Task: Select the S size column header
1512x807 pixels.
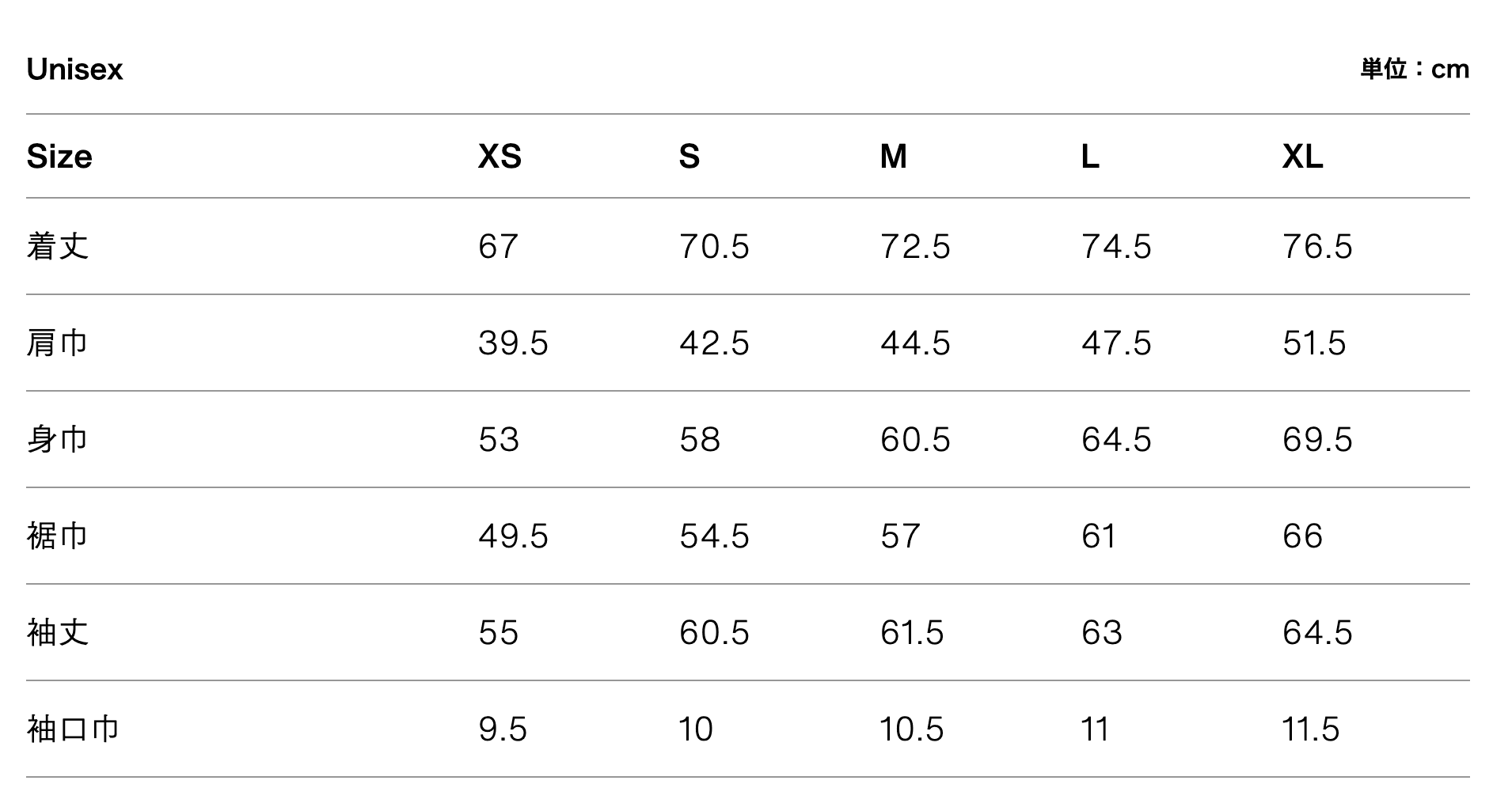Action: click(689, 157)
